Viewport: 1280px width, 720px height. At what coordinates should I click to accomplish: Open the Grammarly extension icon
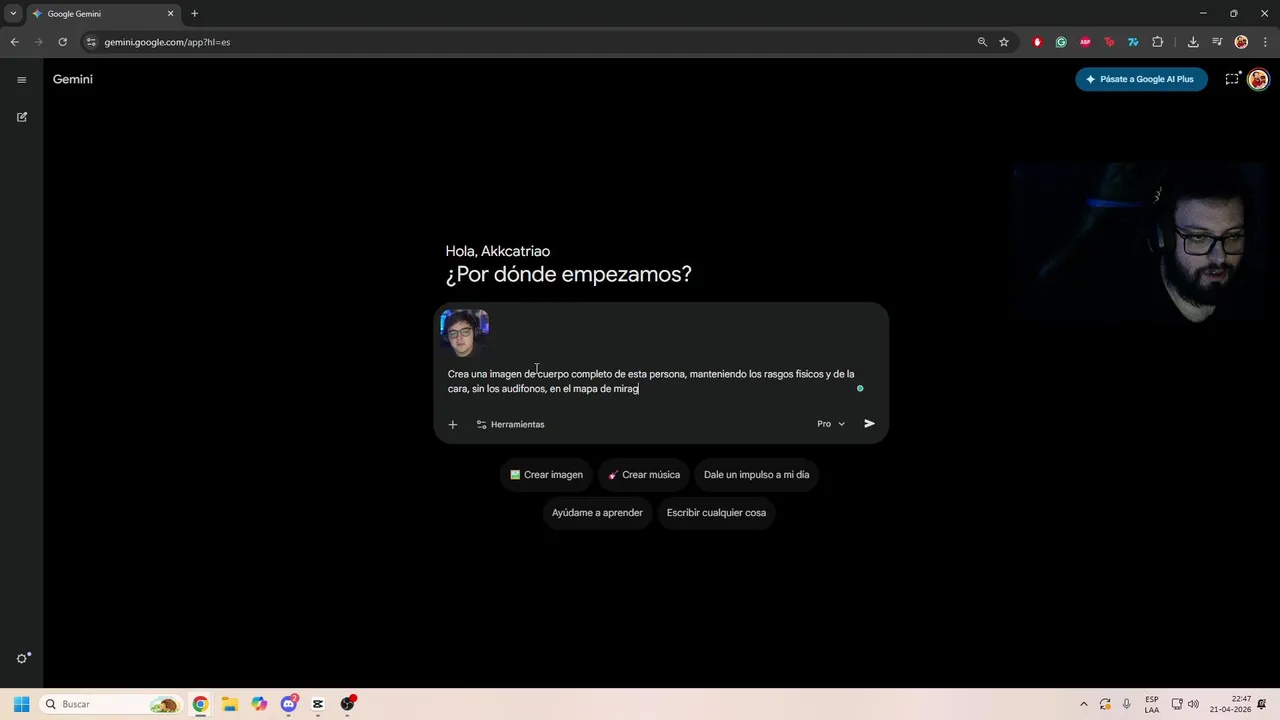(x=1061, y=42)
